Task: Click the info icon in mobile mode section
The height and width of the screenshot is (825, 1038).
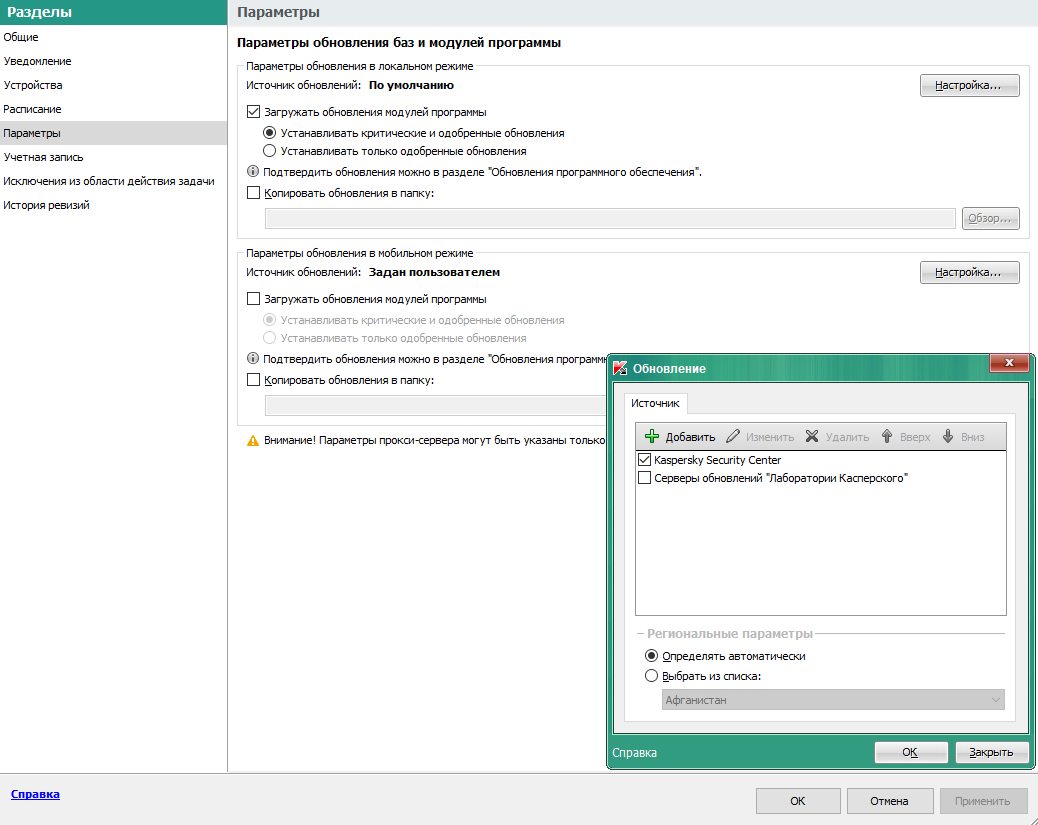Action: tap(253, 358)
